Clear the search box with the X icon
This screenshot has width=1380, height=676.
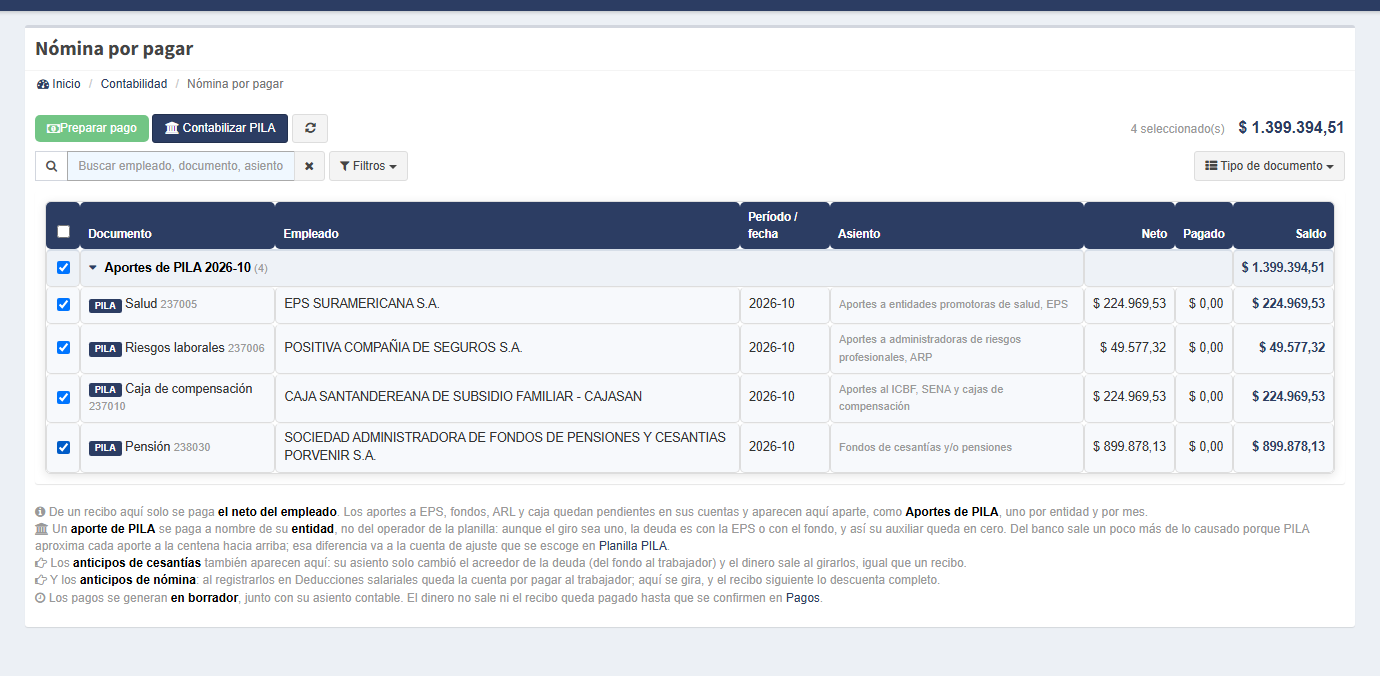[310, 166]
